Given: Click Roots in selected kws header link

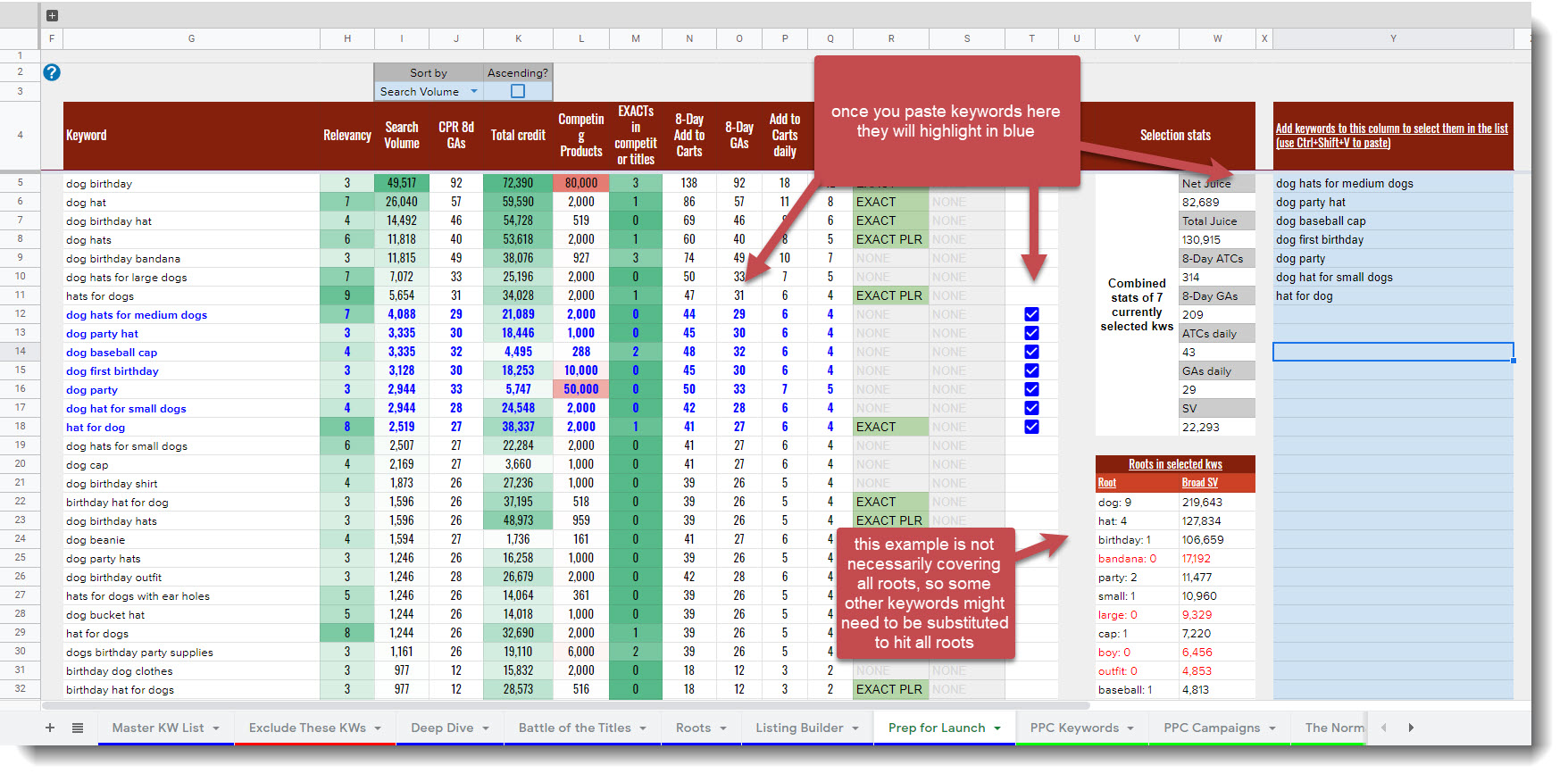Looking at the screenshot, I should (x=1175, y=464).
